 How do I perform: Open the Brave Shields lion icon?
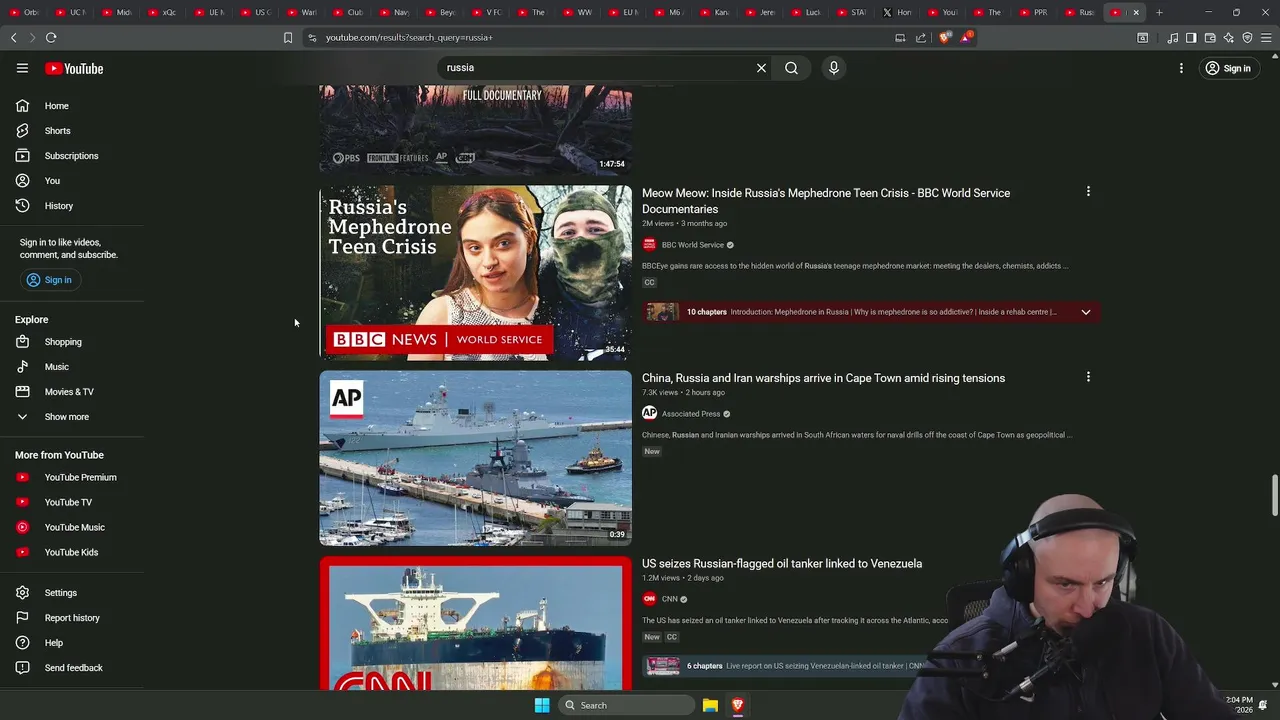[945, 37]
